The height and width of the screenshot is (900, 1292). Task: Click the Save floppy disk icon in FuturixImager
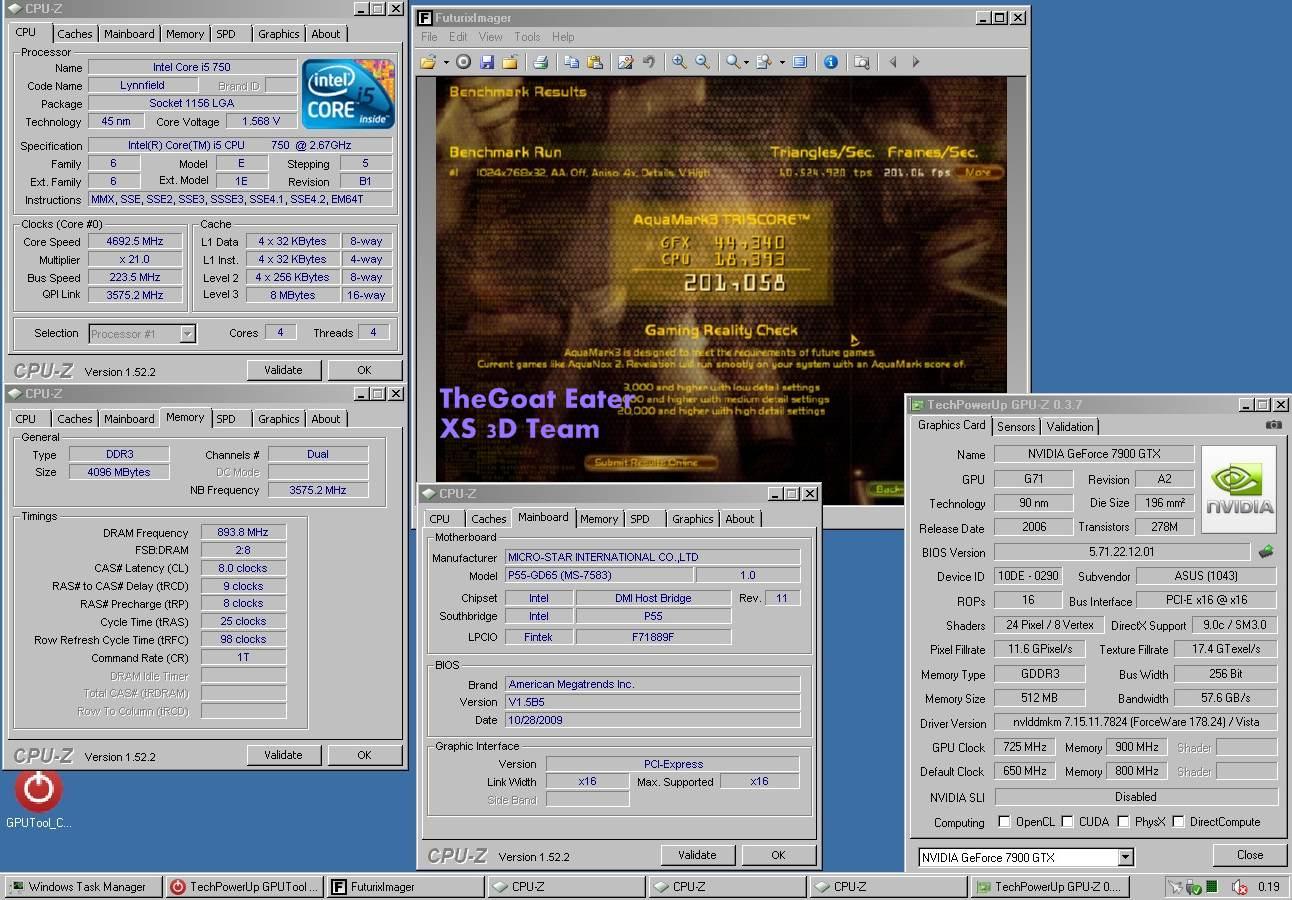click(x=487, y=62)
